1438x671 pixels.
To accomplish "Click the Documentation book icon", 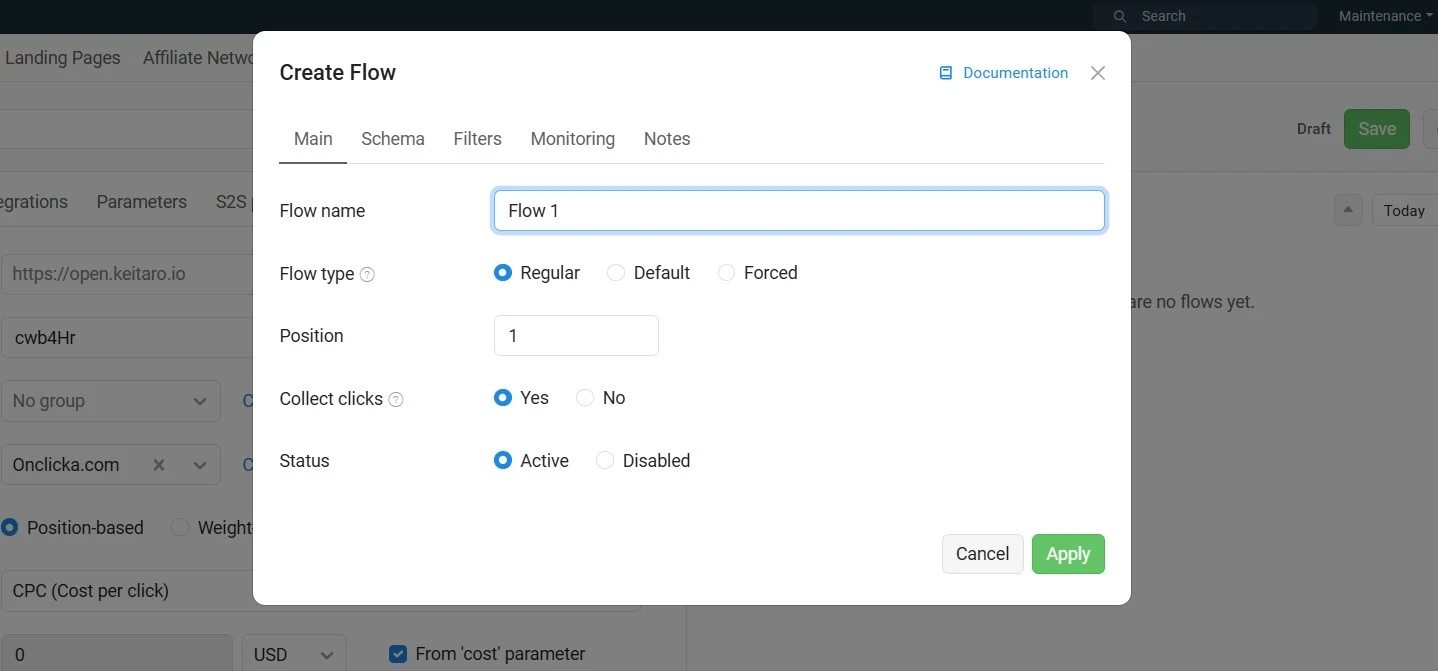I will [945, 73].
